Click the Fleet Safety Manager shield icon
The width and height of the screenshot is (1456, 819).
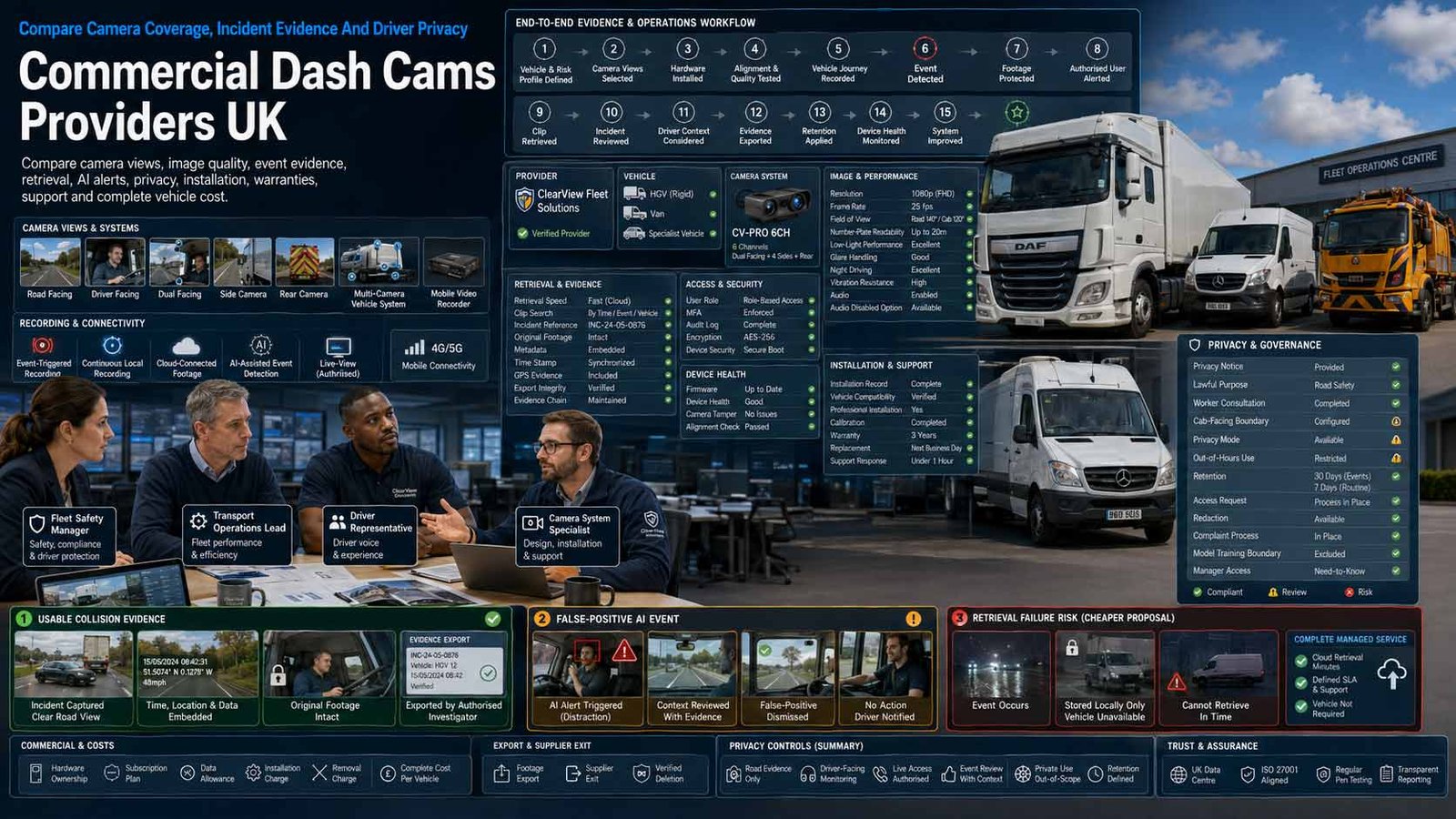[37, 524]
